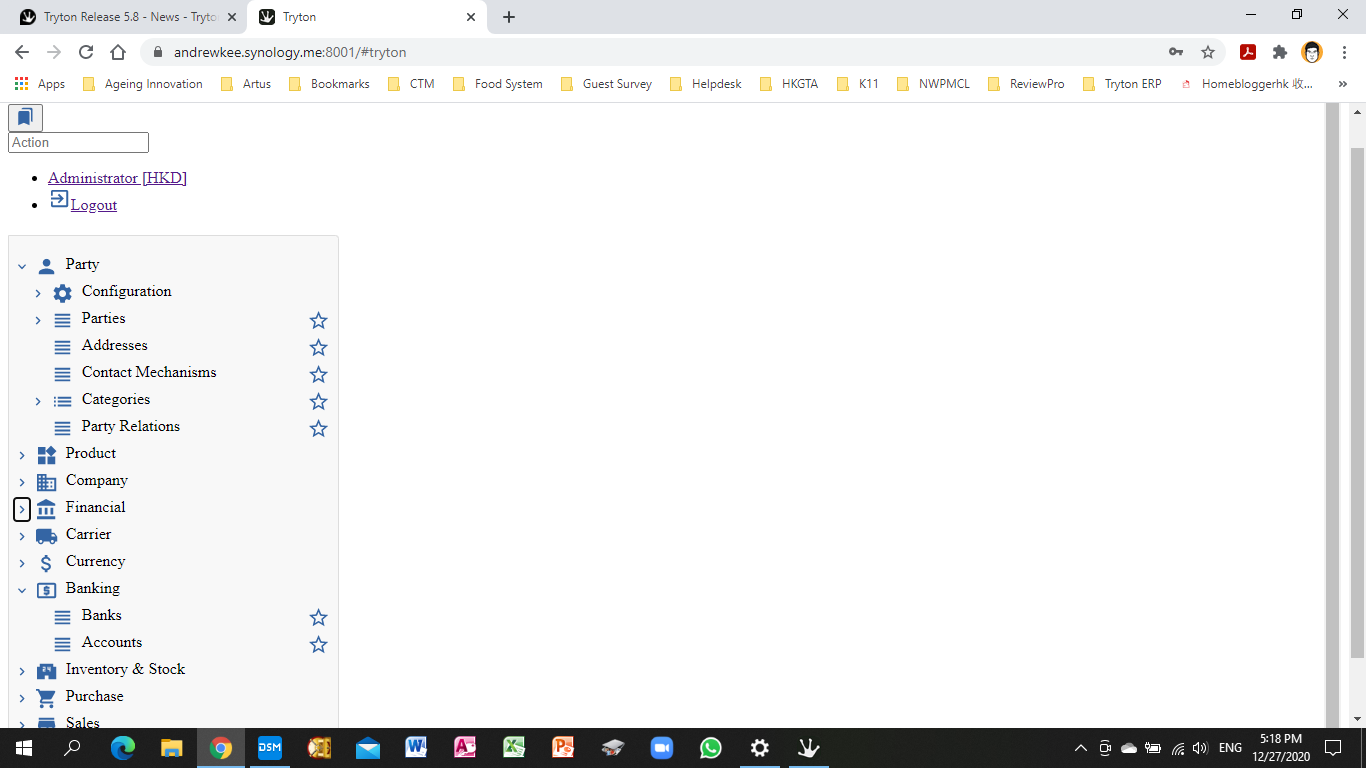
Task: Toggle favorite star for Addresses
Action: 318,347
